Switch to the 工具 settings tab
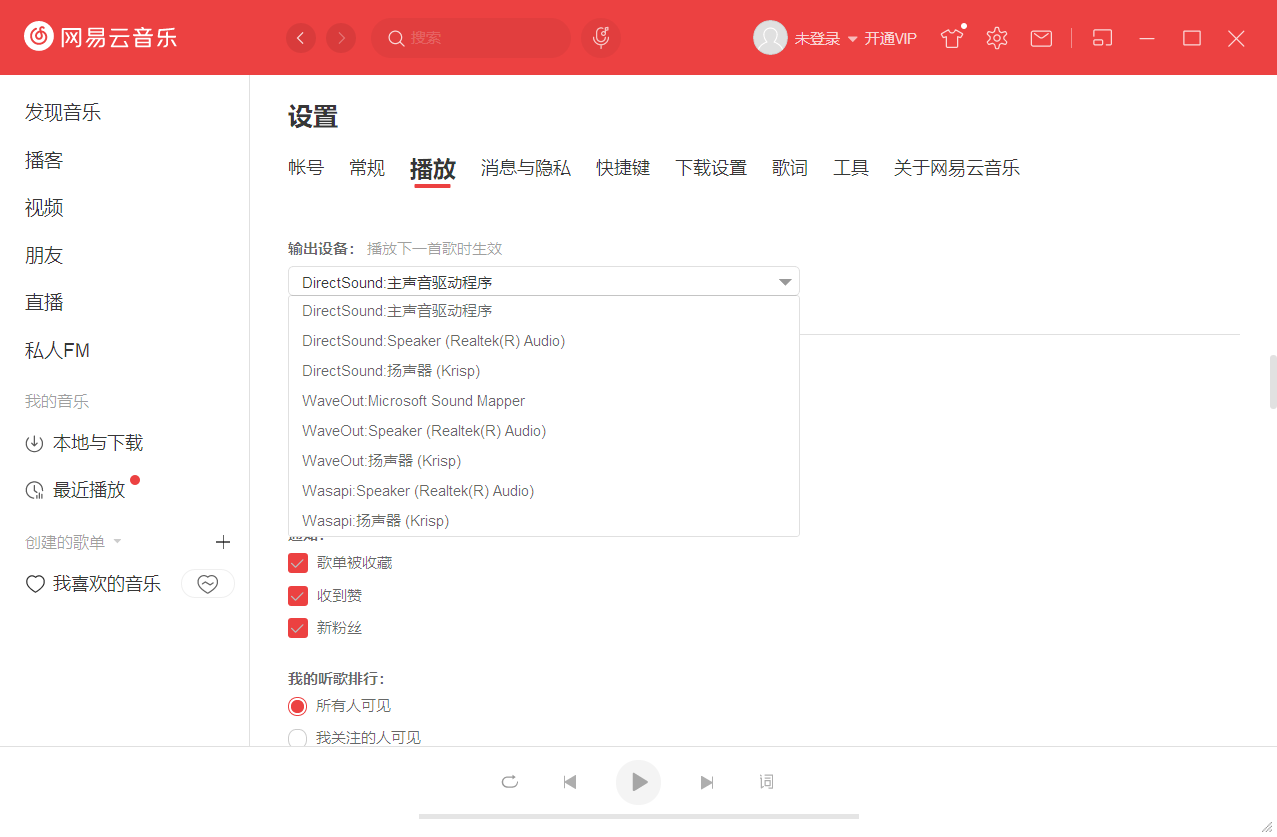Viewport: 1277px width, 837px height. pos(851,168)
